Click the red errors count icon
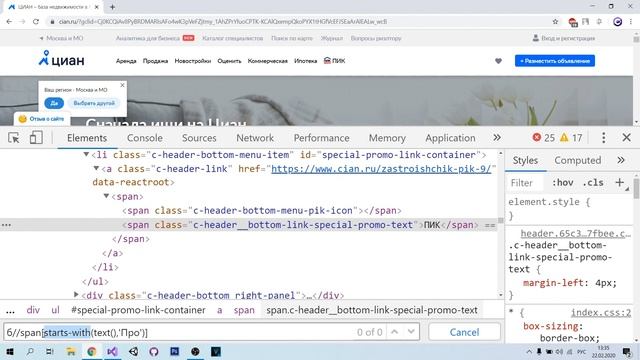 point(537,138)
